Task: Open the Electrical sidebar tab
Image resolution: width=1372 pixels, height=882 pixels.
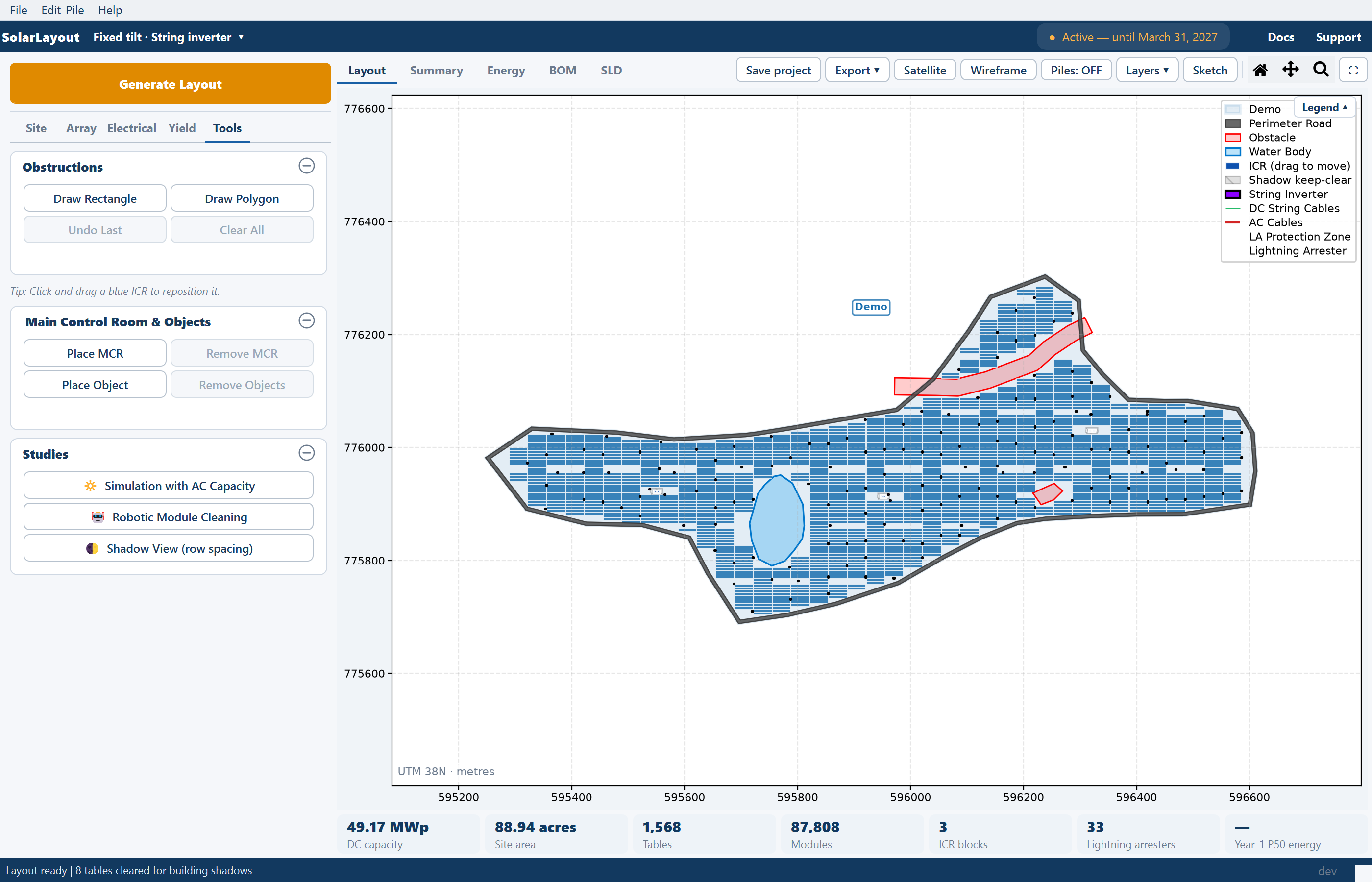Action: click(x=132, y=128)
